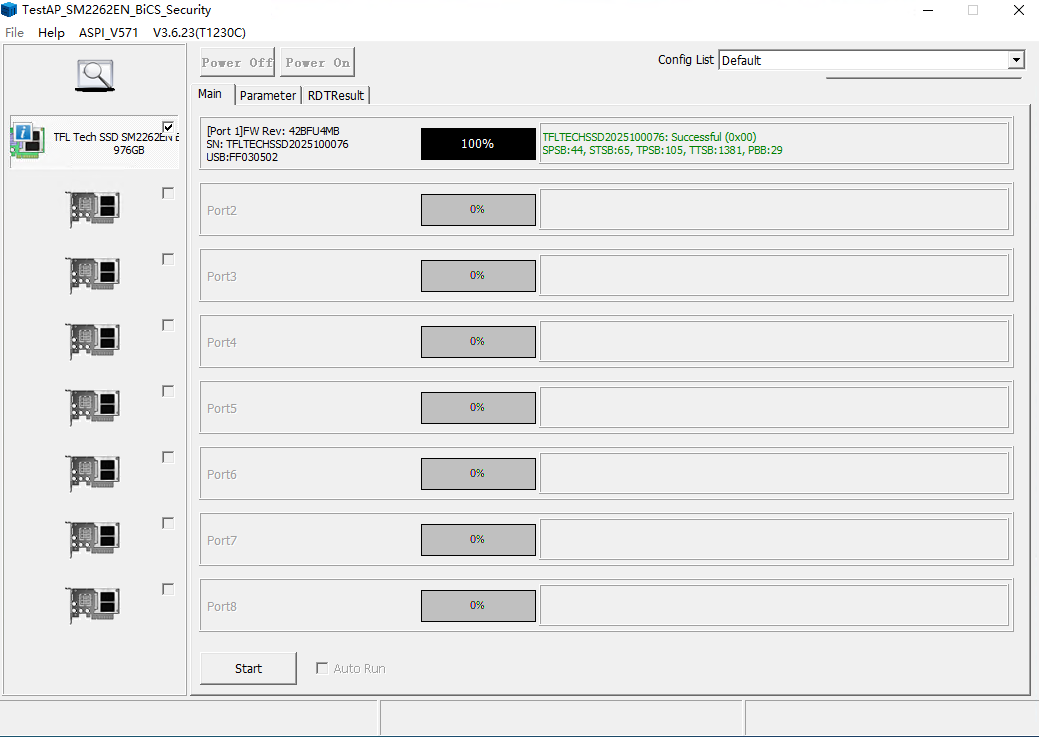1039x737 pixels.
Task: Click the Power Off button
Action: coord(237,62)
